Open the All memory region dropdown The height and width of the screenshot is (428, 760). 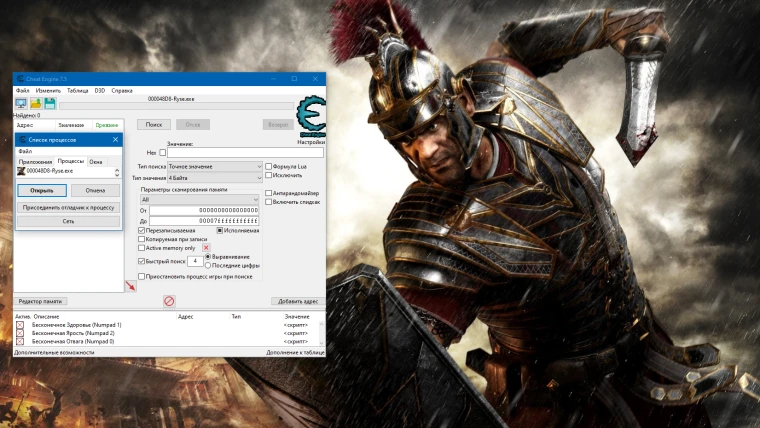[200, 199]
